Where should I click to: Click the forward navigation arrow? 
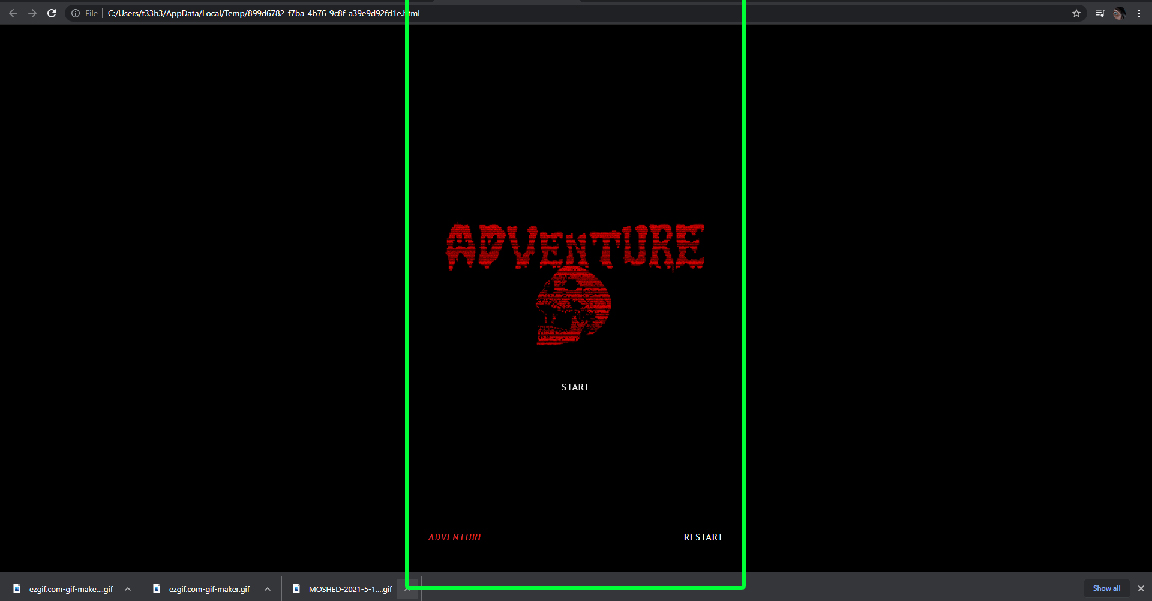click(x=32, y=13)
